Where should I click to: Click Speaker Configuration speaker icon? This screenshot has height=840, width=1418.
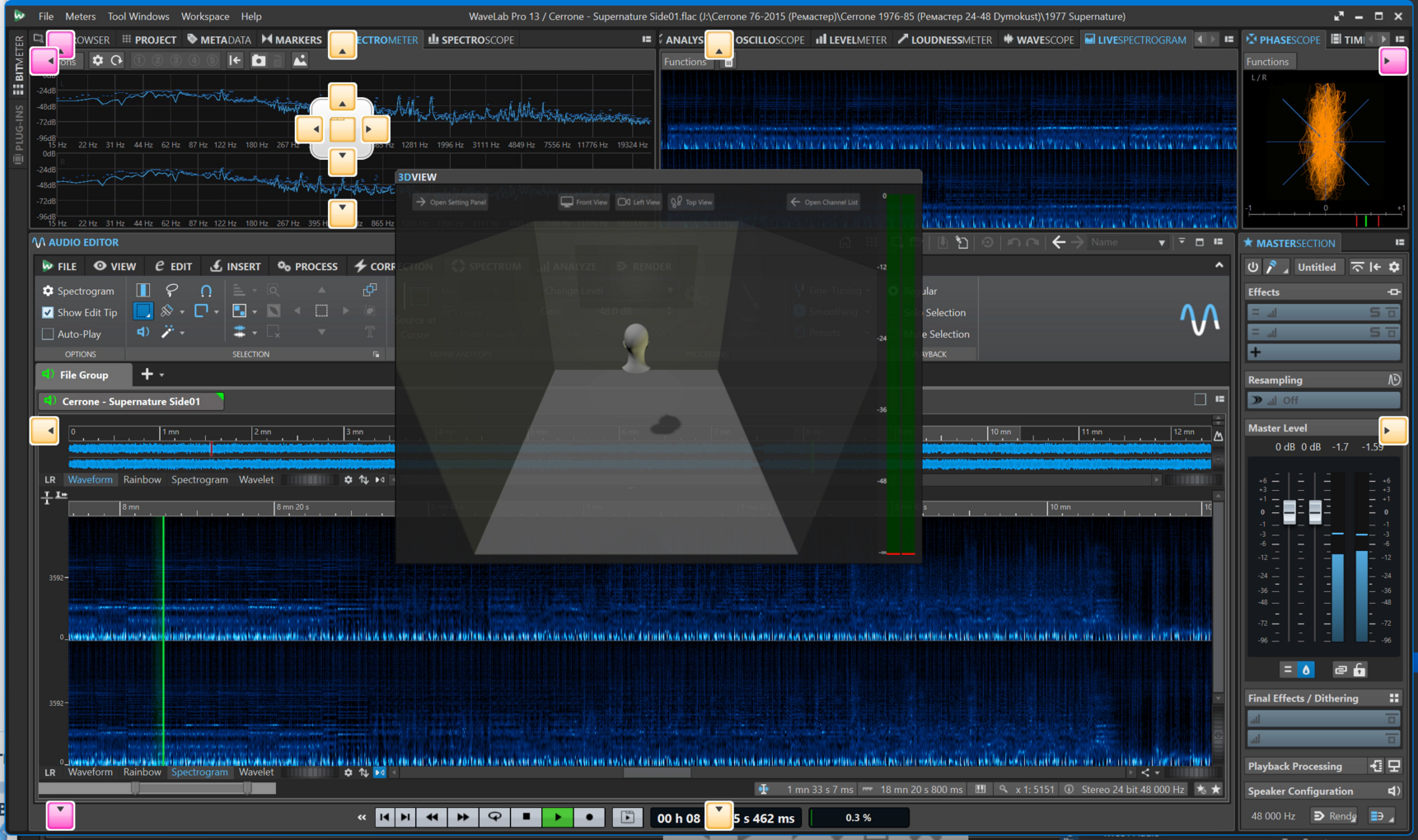(x=1393, y=791)
